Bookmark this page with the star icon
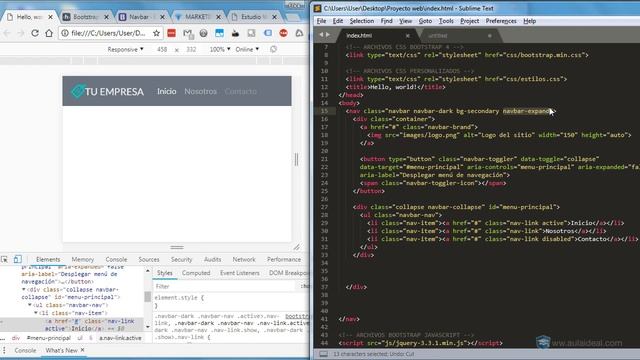 pos(156,33)
